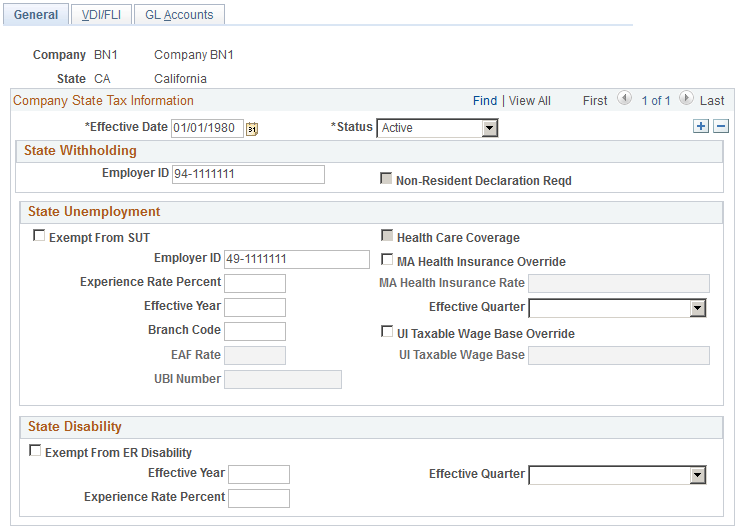
Task: Check Exempt From SUT
Action: click(39, 235)
